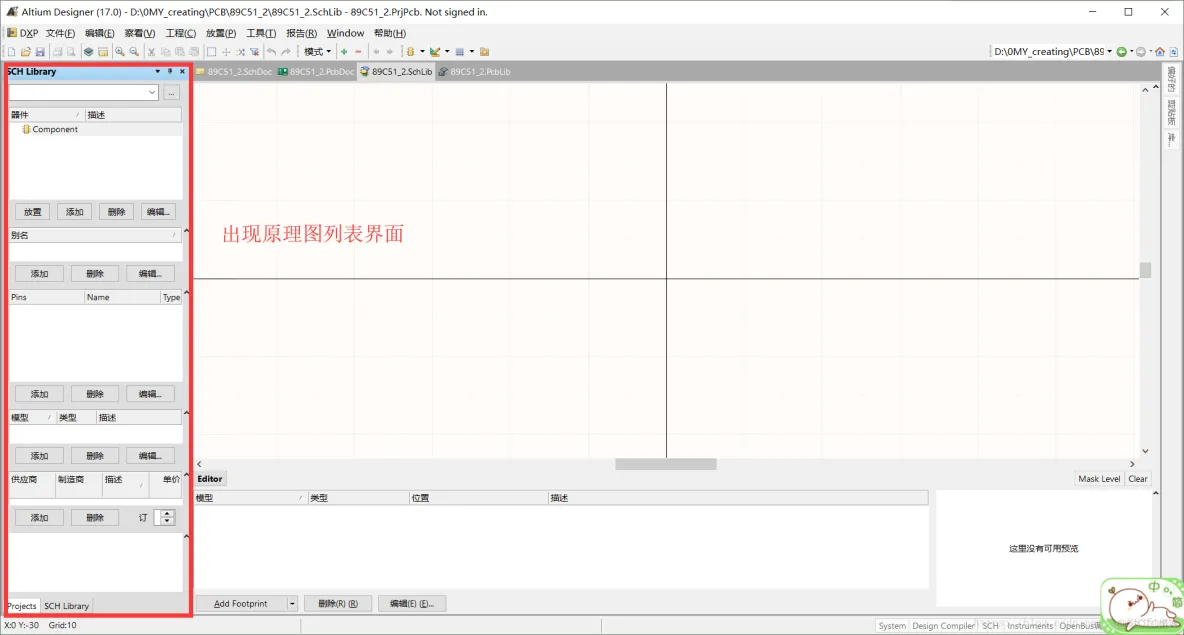Click the green navigate back icon

(1121, 52)
